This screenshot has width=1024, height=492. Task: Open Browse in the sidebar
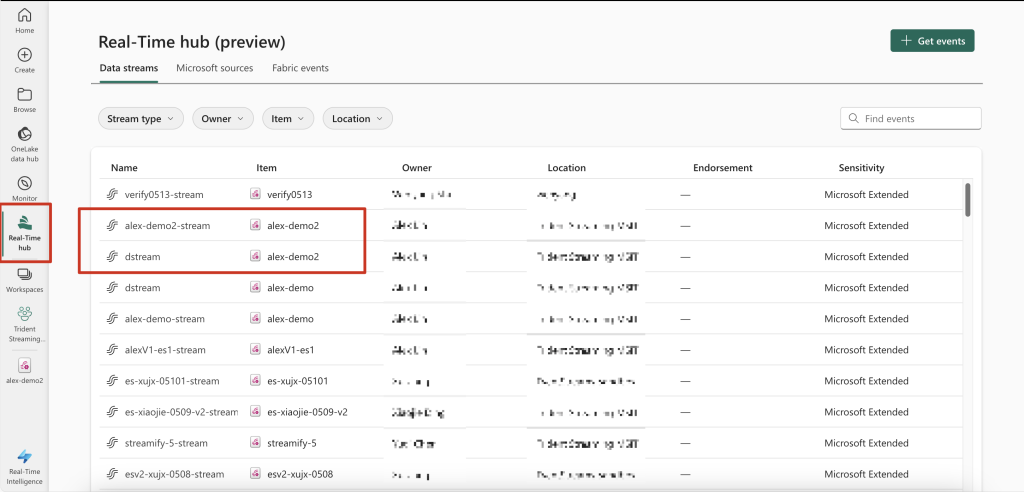[x=25, y=100]
